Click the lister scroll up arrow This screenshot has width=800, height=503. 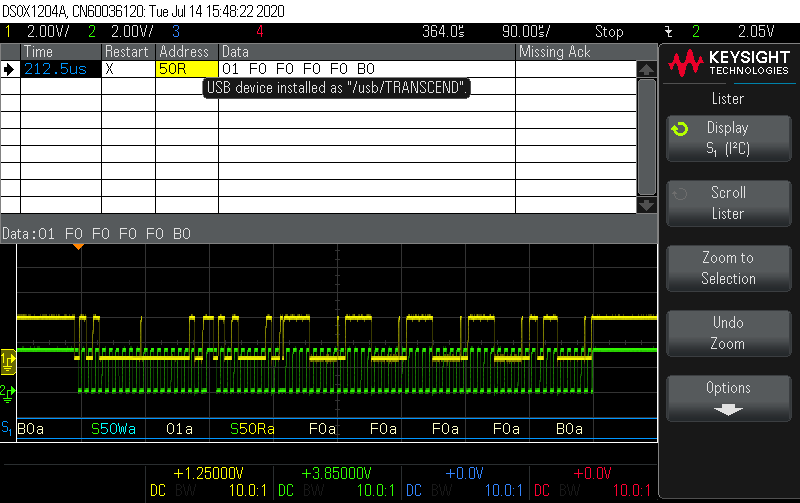(646, 69)
